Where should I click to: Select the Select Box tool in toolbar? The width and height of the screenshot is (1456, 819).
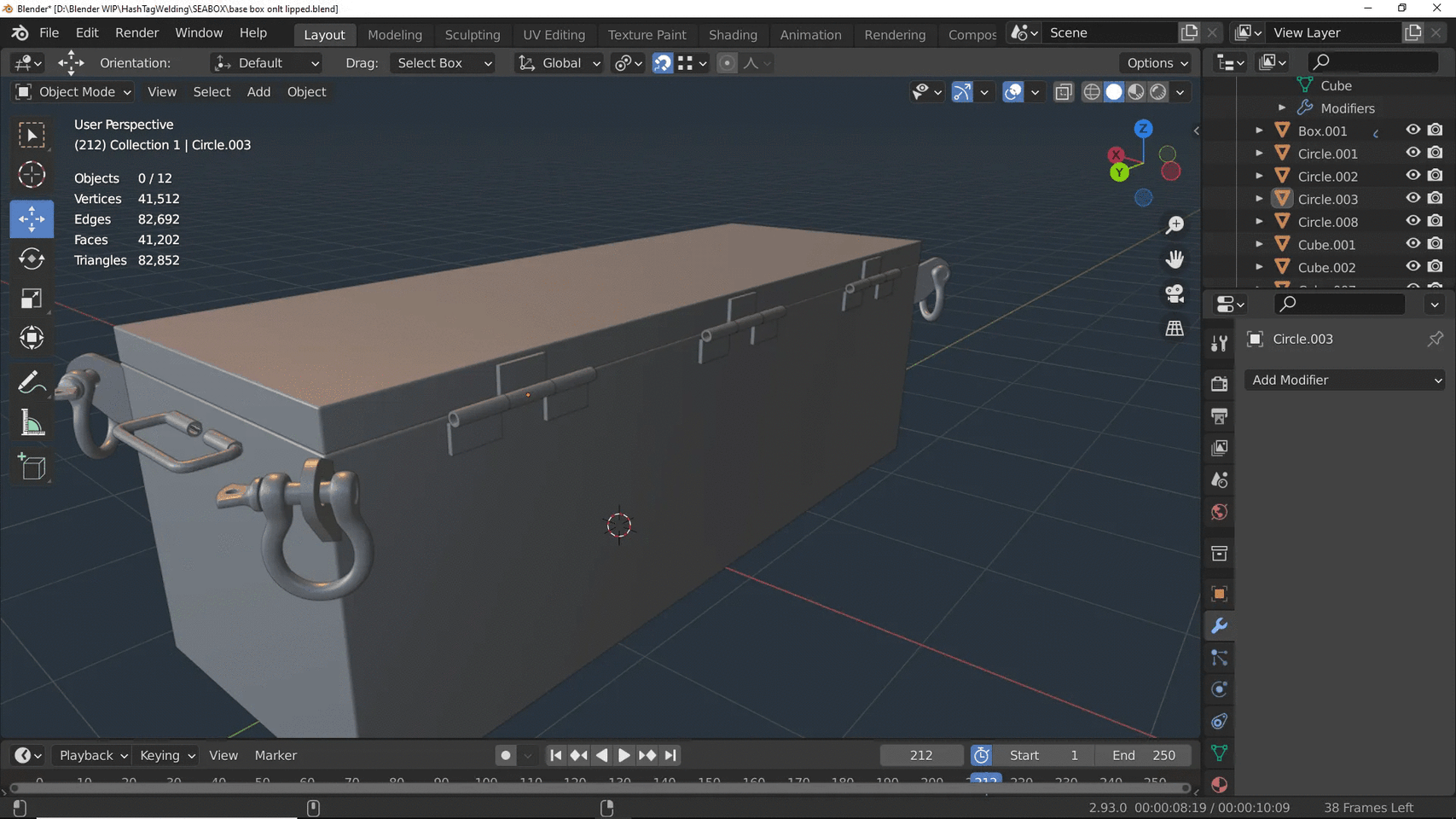(32, 135)
